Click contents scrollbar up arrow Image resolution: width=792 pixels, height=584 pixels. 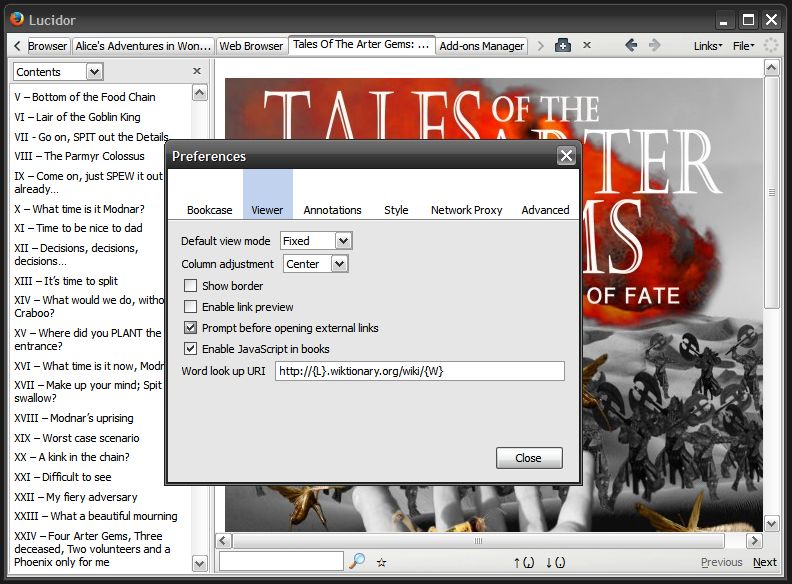click(x=200, y=93)
